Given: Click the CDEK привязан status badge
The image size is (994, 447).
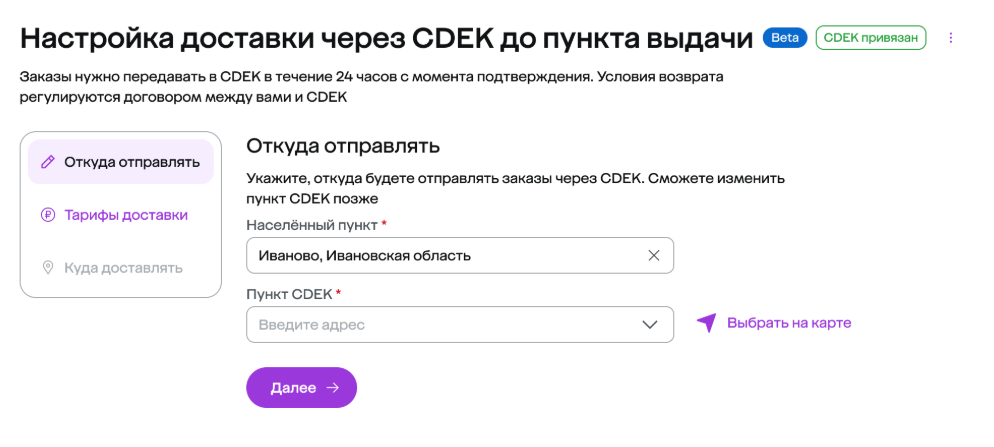Looking at the screenshot, I should 871,38.
